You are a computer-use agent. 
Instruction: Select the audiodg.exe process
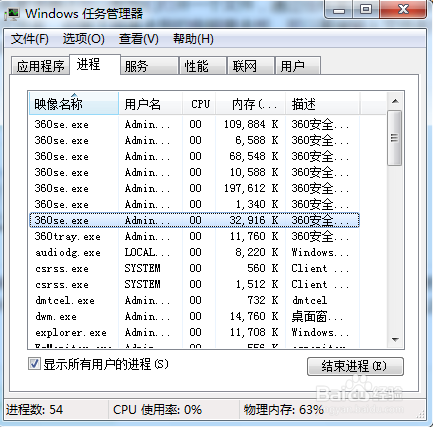(x=194, y=252)
